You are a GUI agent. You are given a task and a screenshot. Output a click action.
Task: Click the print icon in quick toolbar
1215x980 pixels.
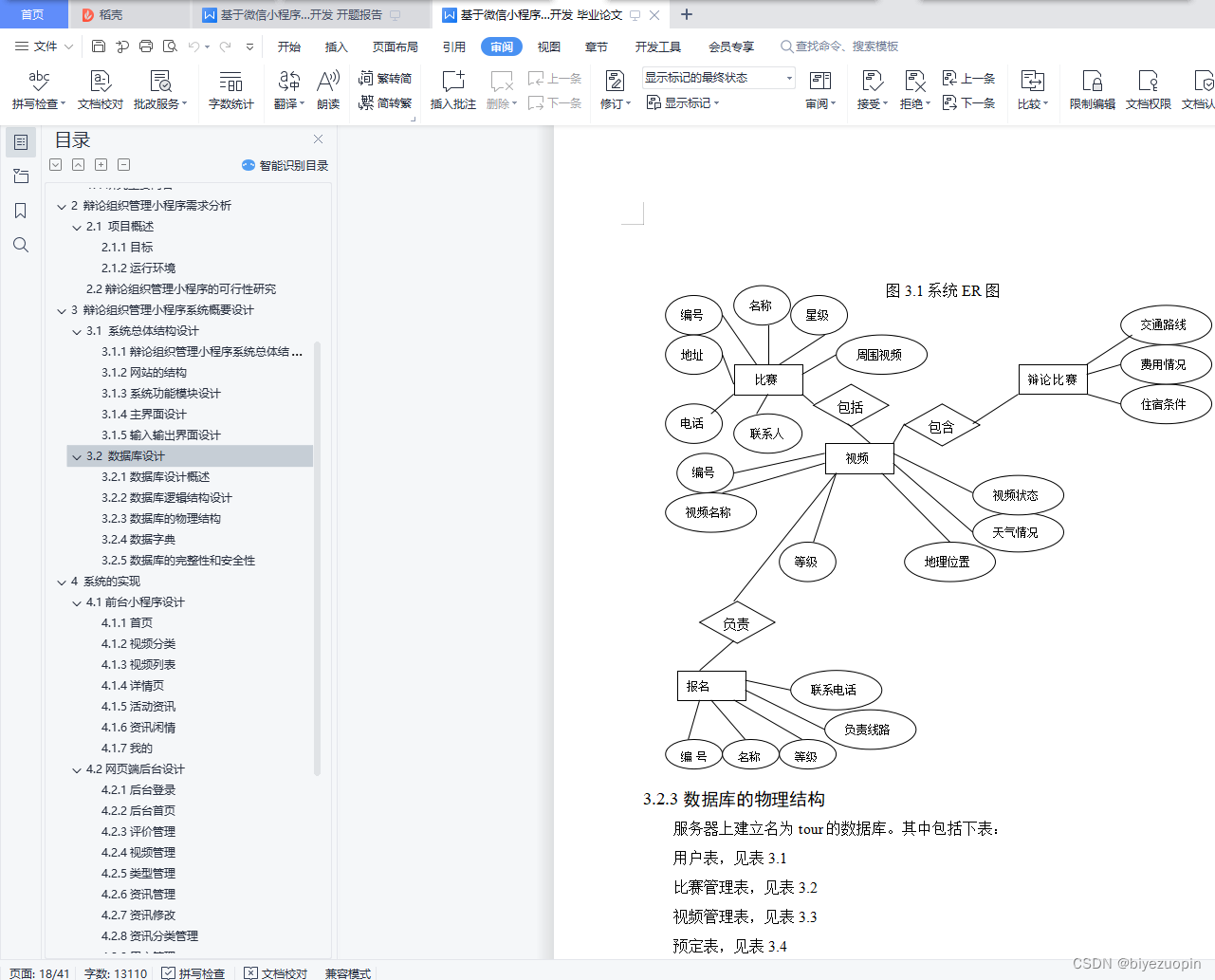146,46
